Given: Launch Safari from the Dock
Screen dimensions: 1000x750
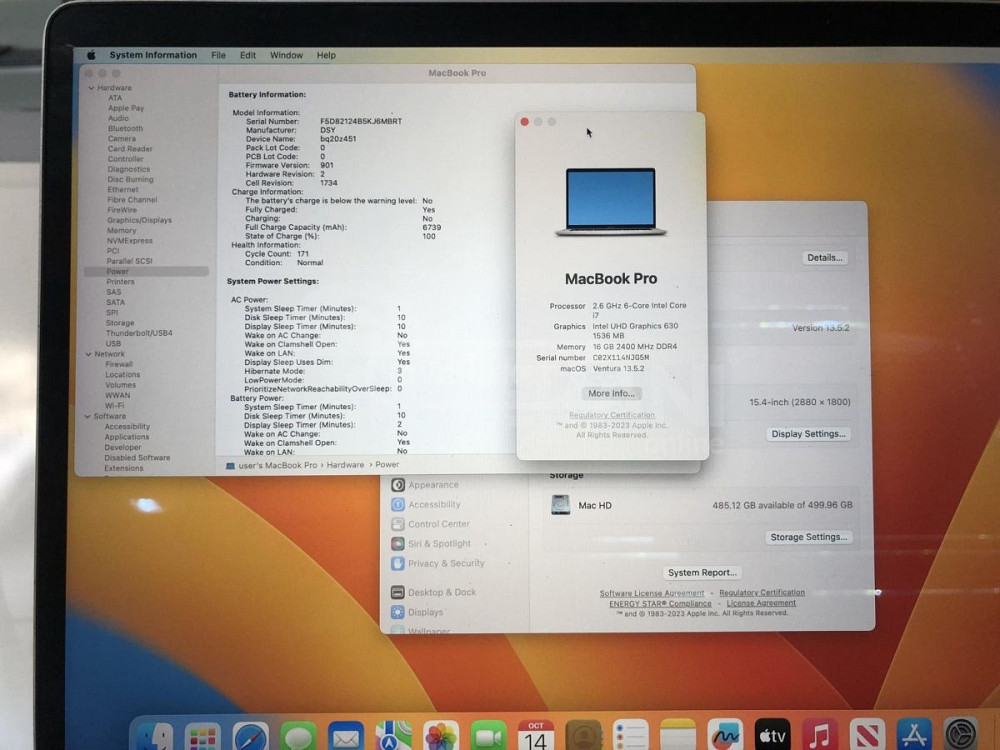Looking at the screenshot, I should 251,737.
